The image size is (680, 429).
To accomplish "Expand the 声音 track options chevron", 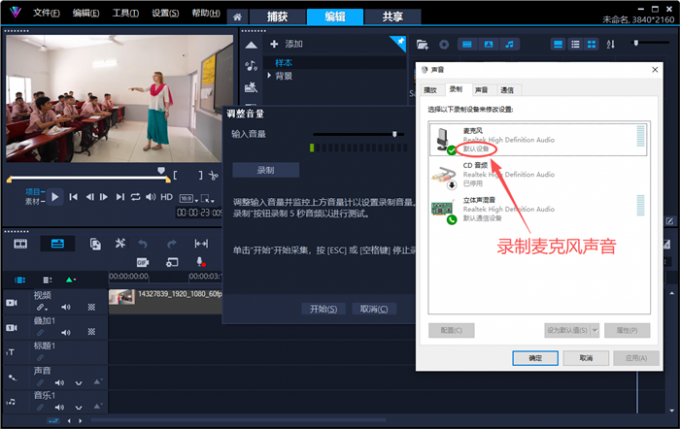I will [x=78, y=383].
